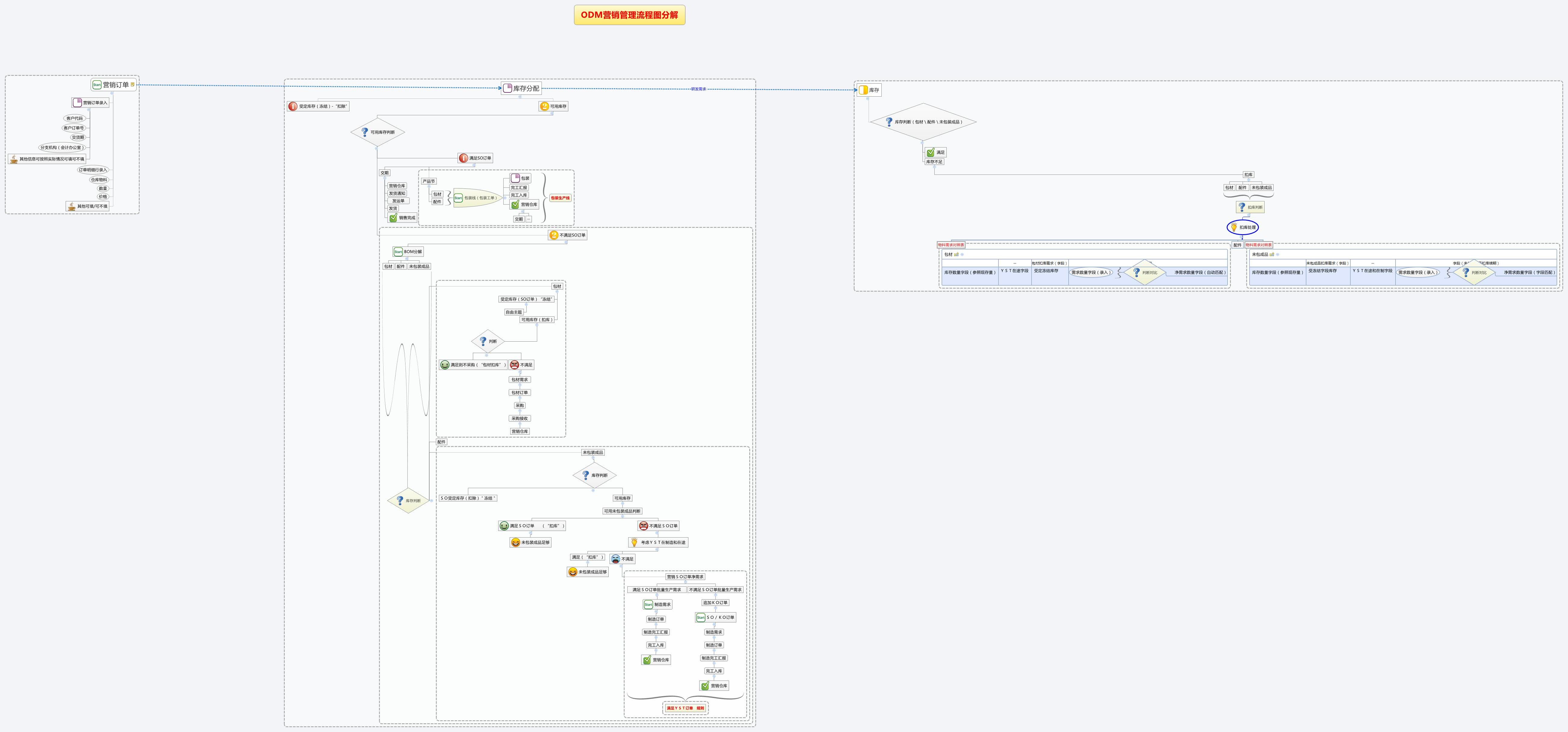Click lightbulb icon on 考虑YST在制造和在途
This screenshot has height=732, width=1568.
click(x=634, y=542)
